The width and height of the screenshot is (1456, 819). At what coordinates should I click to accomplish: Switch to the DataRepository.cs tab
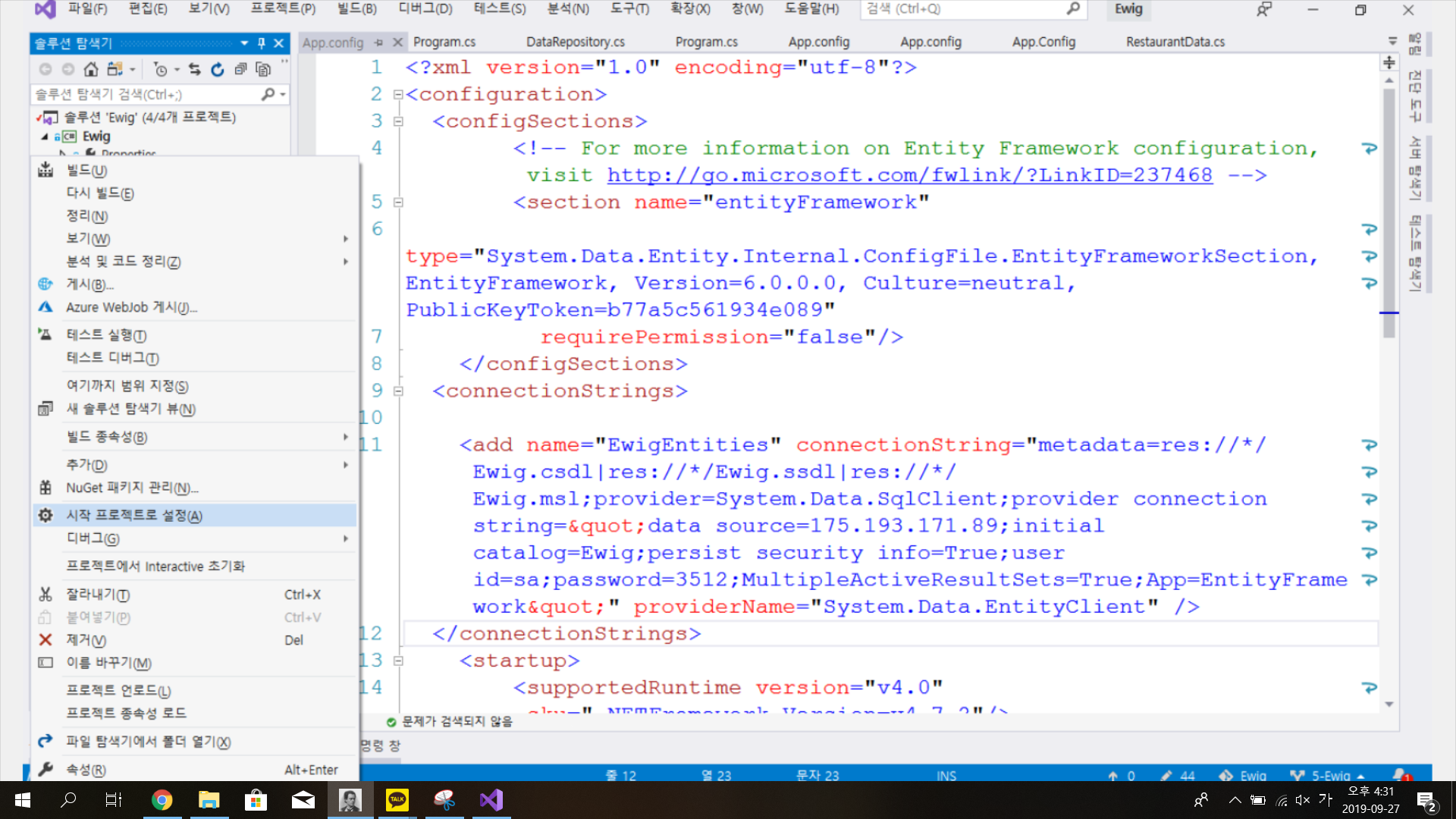pyautogui.click(x=575, y=42)
